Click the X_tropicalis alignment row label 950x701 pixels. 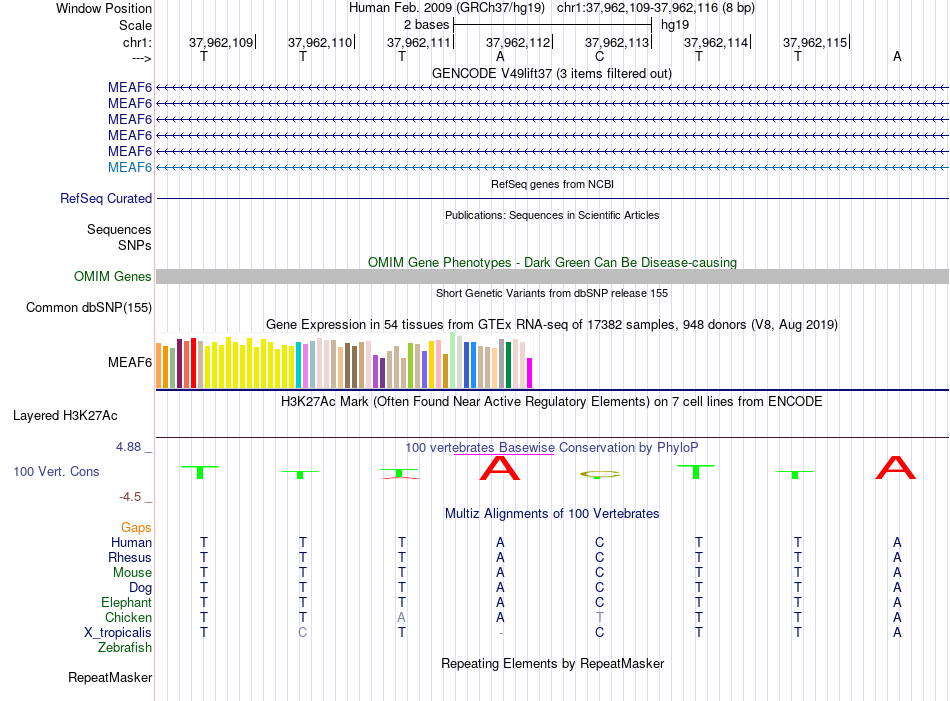pos(118,633)
